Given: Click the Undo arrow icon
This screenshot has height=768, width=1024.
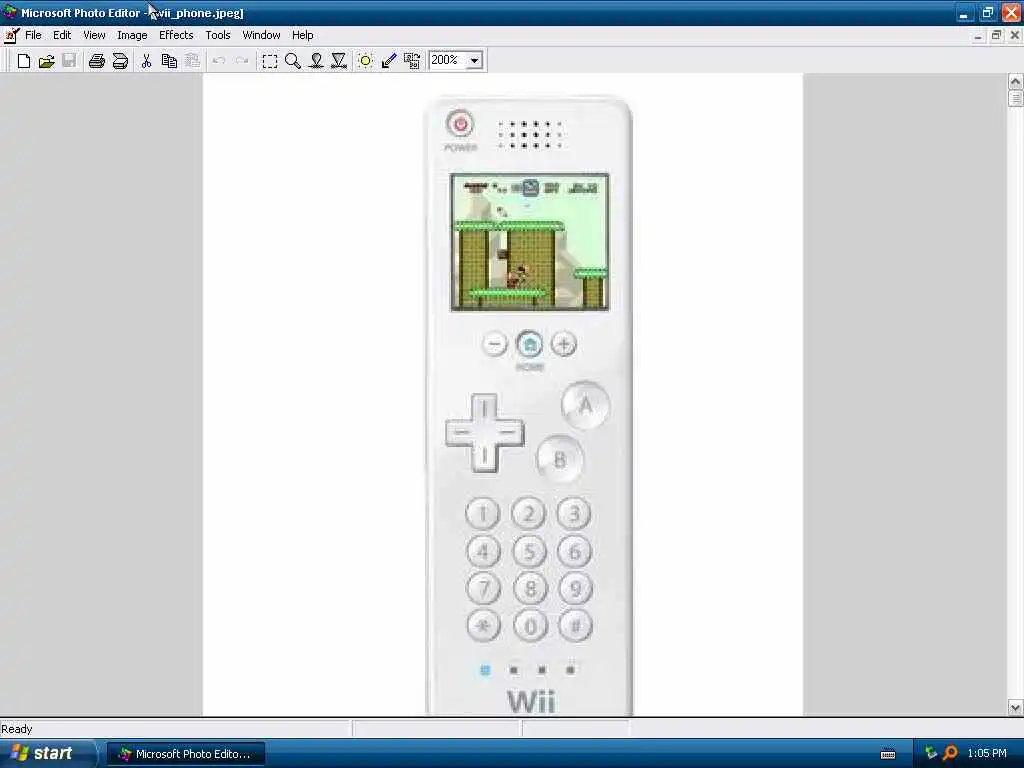Looking at the screenshot, I should pos(219,61).
